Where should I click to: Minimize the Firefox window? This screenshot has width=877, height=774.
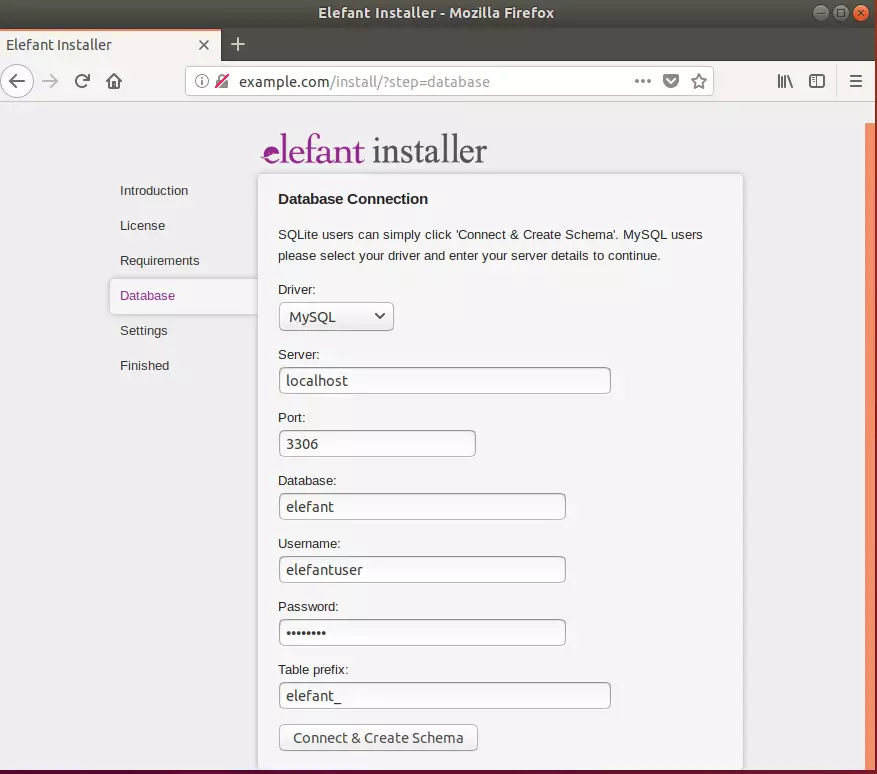pos(821,12)
